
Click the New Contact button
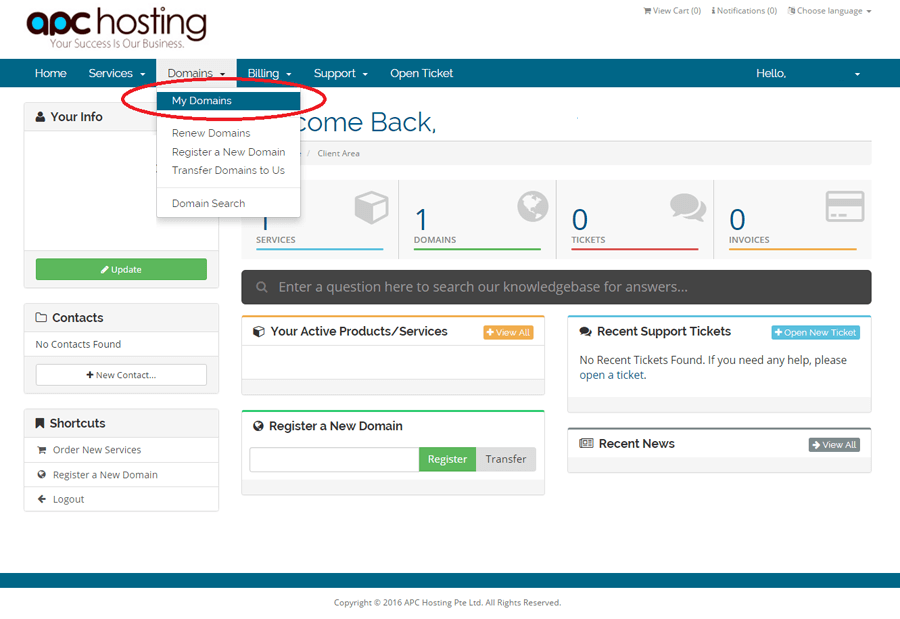click(121, 375)
